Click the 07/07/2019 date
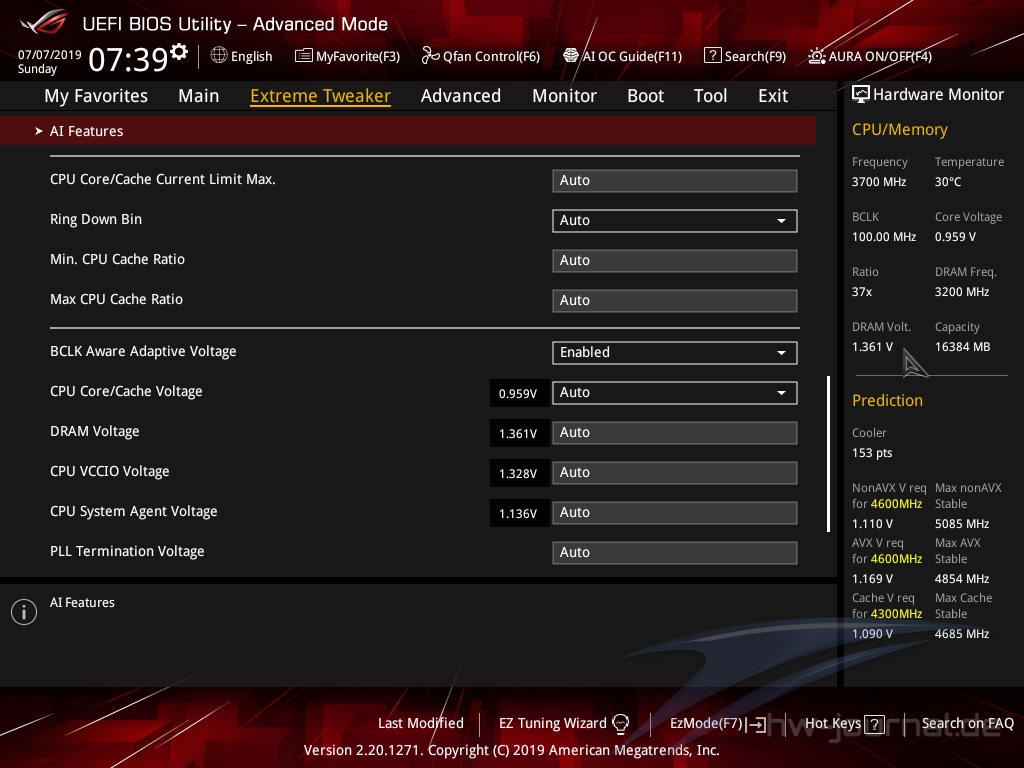 coord(50,55)
